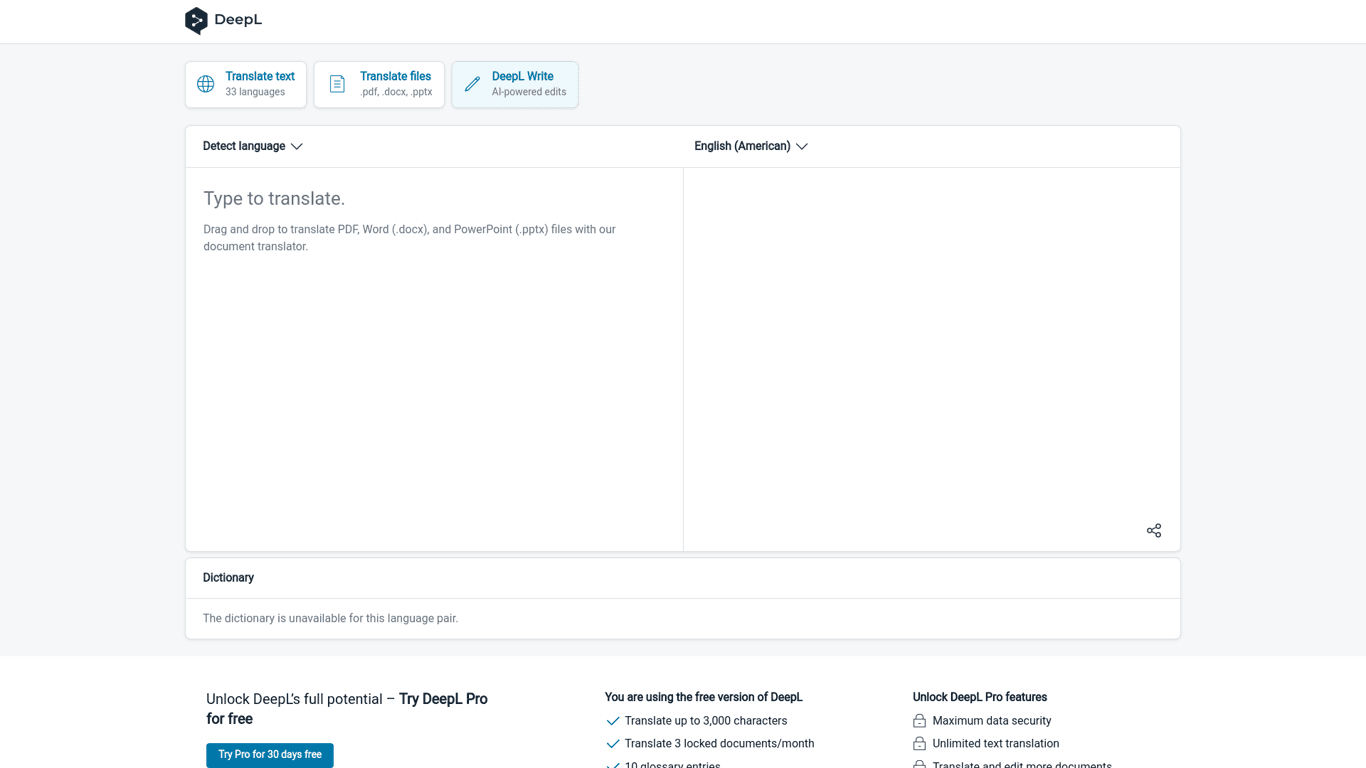Click the lock icon beside Maximum data security
Image resolution: width=1366 pixels, height=768 pixels.
pos(919,721)
